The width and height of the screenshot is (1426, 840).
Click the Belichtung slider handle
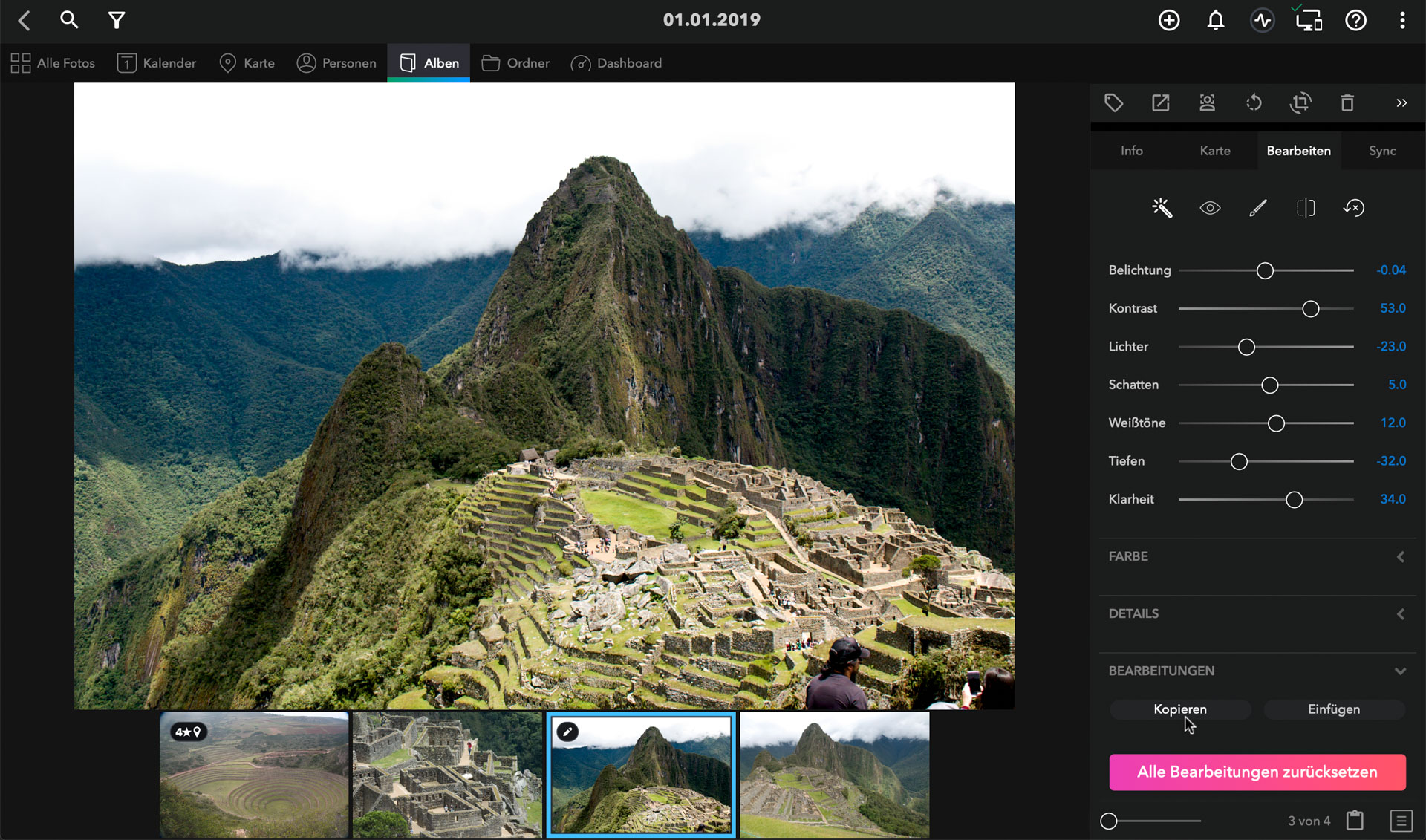(1265, 270)
